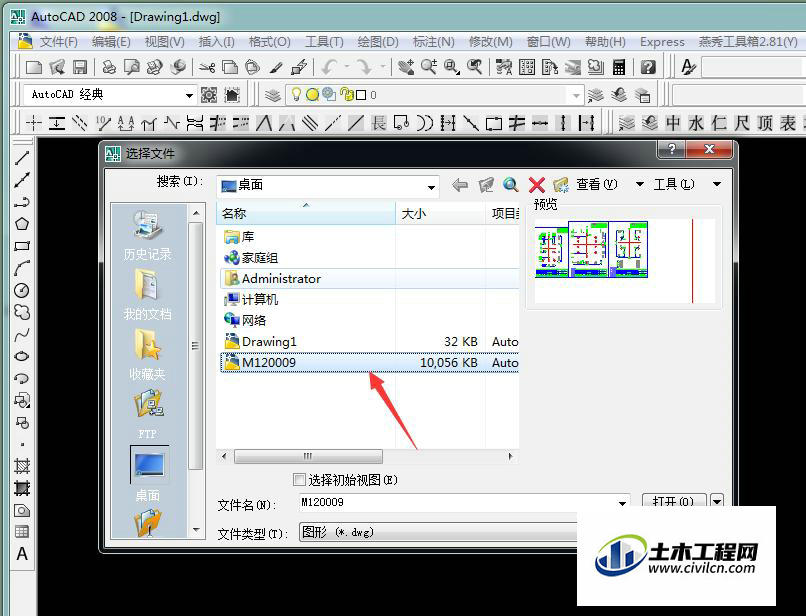Expand the Open button arrow options
This screenshot has height=616, width=806.
tap(717, 501)
